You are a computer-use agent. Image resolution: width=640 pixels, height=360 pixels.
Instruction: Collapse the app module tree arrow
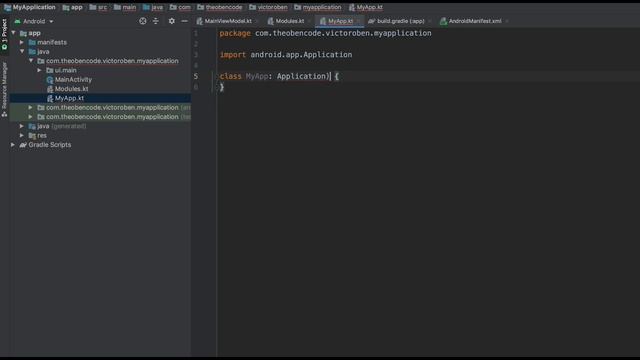13,33
